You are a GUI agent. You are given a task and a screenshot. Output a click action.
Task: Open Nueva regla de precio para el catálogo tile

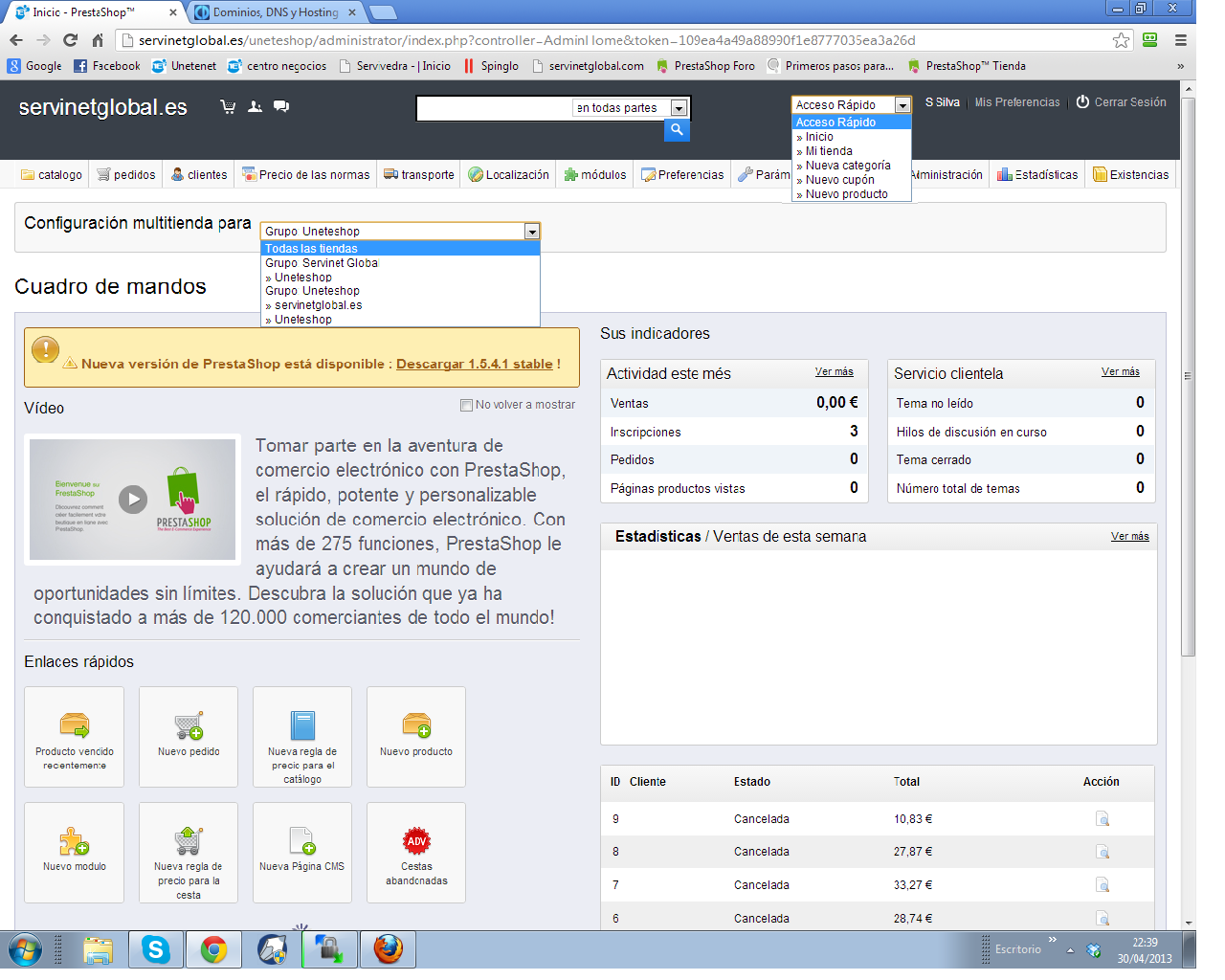point(302,737)
